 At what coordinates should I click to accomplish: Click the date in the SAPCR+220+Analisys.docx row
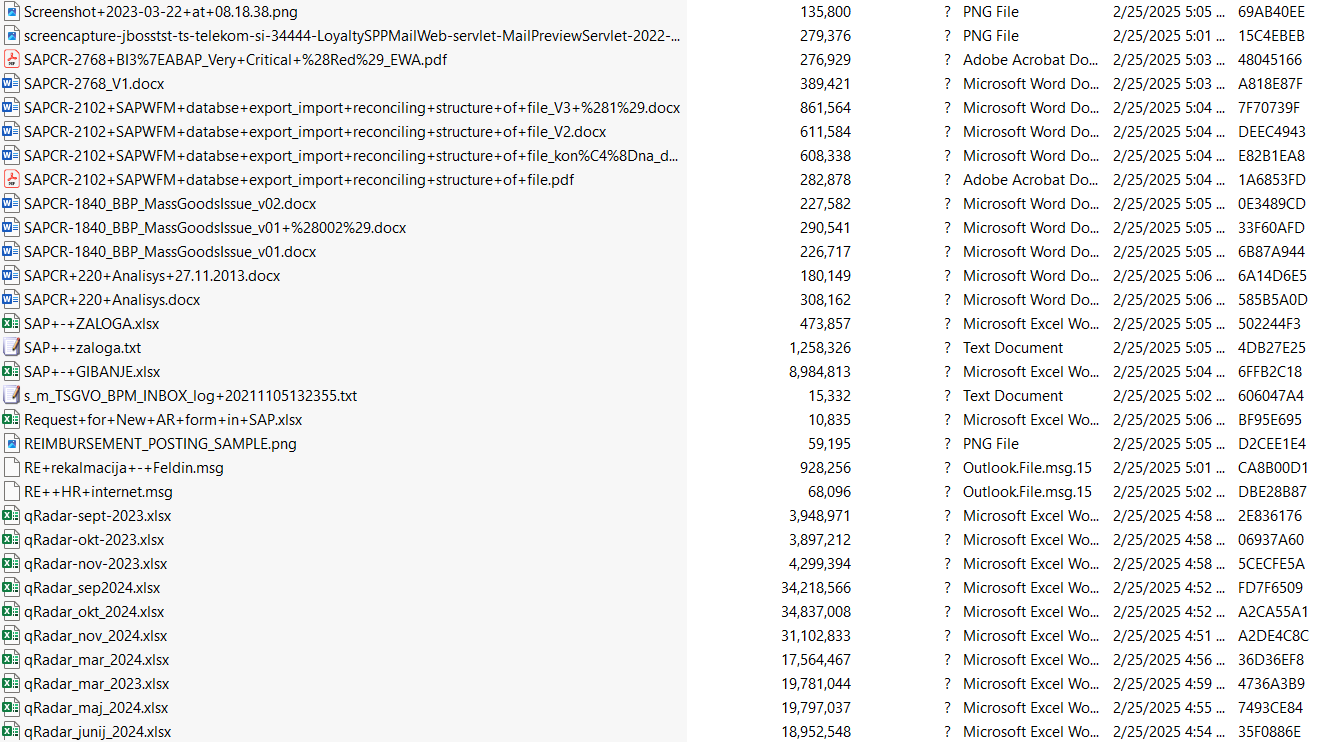pyautogui.click(x=1168, y=300)
